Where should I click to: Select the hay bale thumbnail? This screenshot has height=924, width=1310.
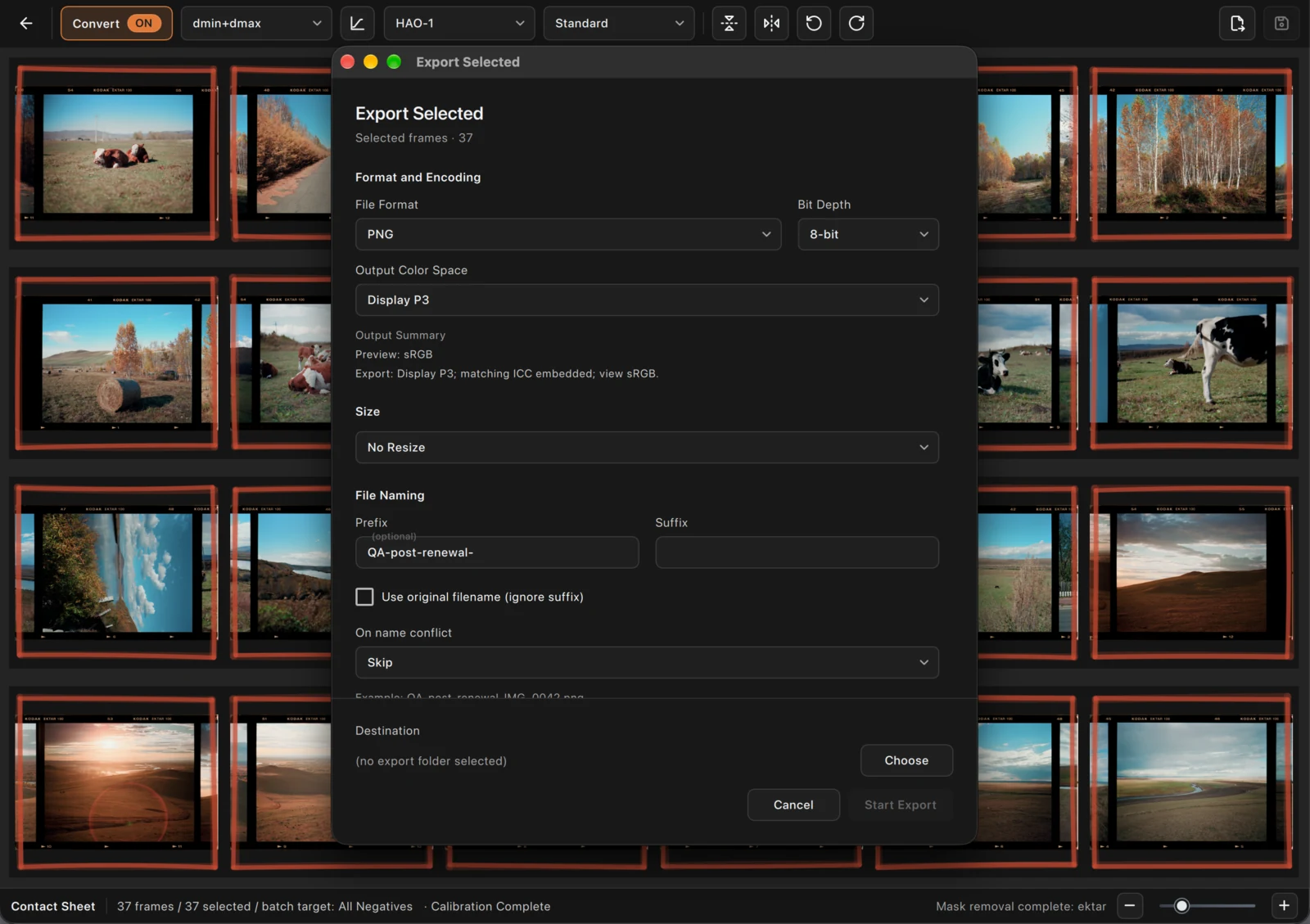coord(116,363)
